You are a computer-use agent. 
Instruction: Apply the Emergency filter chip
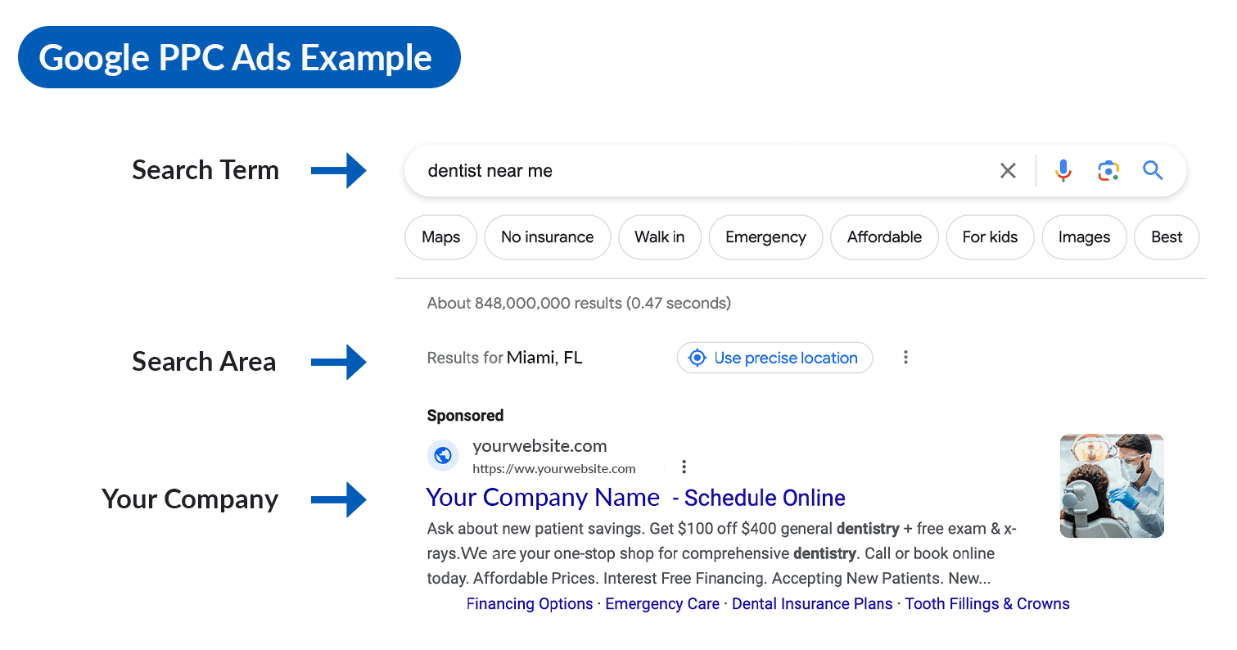click(766, 237)
